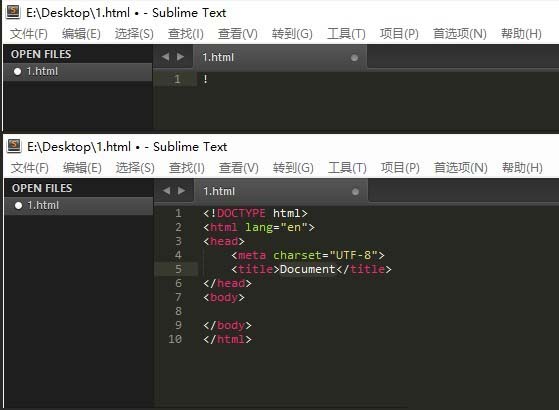Open 文件(F) menu in the upper window
The width and height of the screenshot is (559, 410).
tap(29, 34)
